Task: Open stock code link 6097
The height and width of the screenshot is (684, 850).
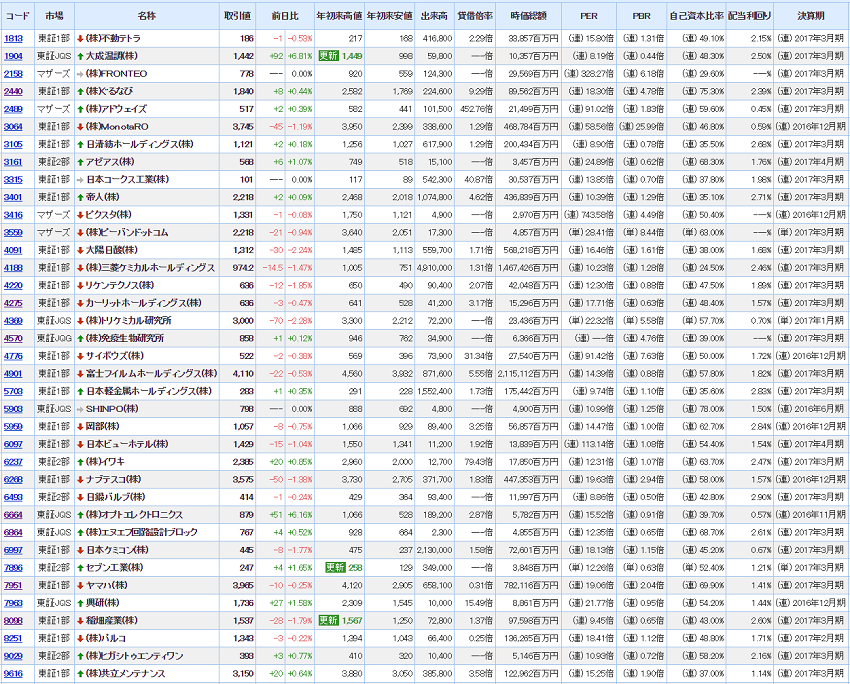Action: (13, 444)
